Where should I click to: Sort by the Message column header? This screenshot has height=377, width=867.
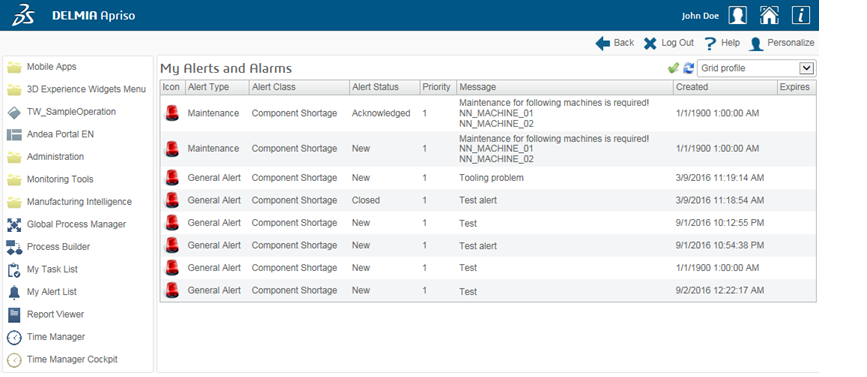coord(565,87)
